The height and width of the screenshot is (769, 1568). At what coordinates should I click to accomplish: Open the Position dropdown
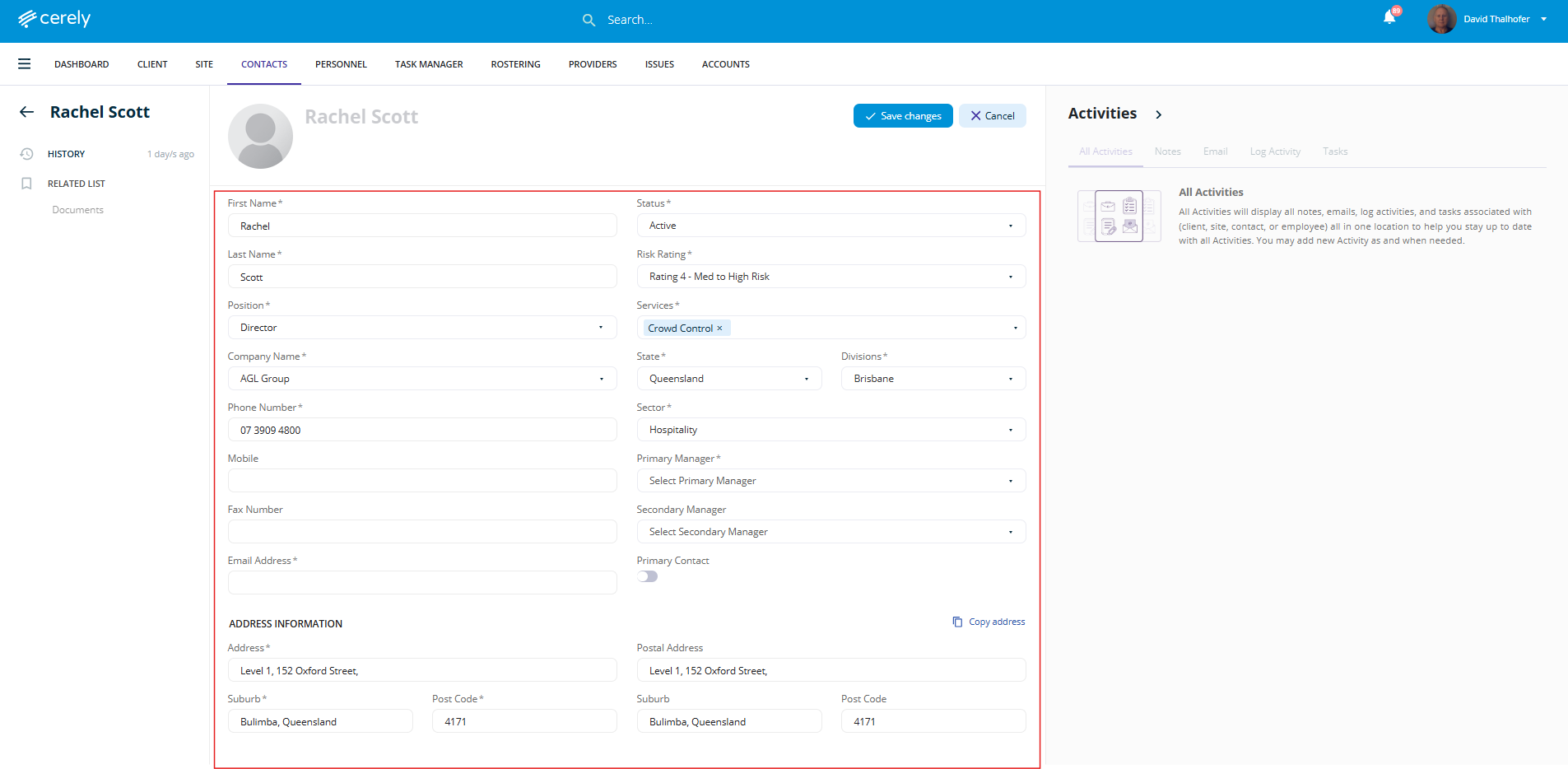pos(422,328)
